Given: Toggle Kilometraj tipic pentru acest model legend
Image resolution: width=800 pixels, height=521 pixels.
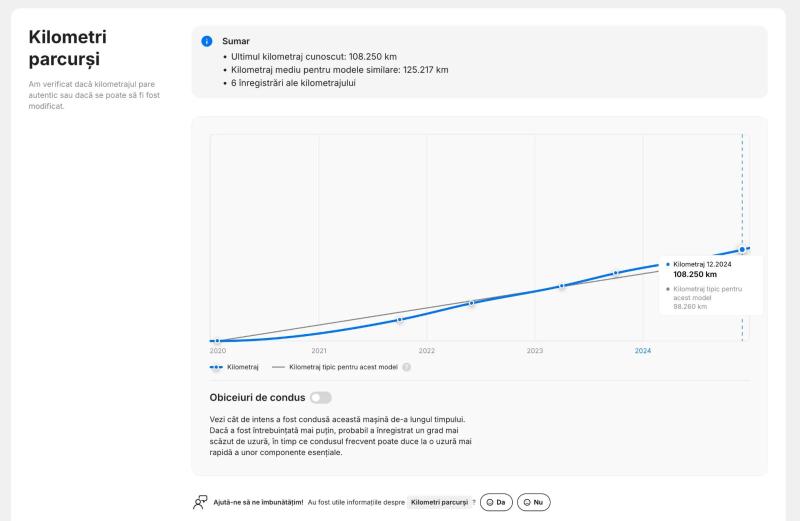Looking at the screenshot, I should (343, 367).
